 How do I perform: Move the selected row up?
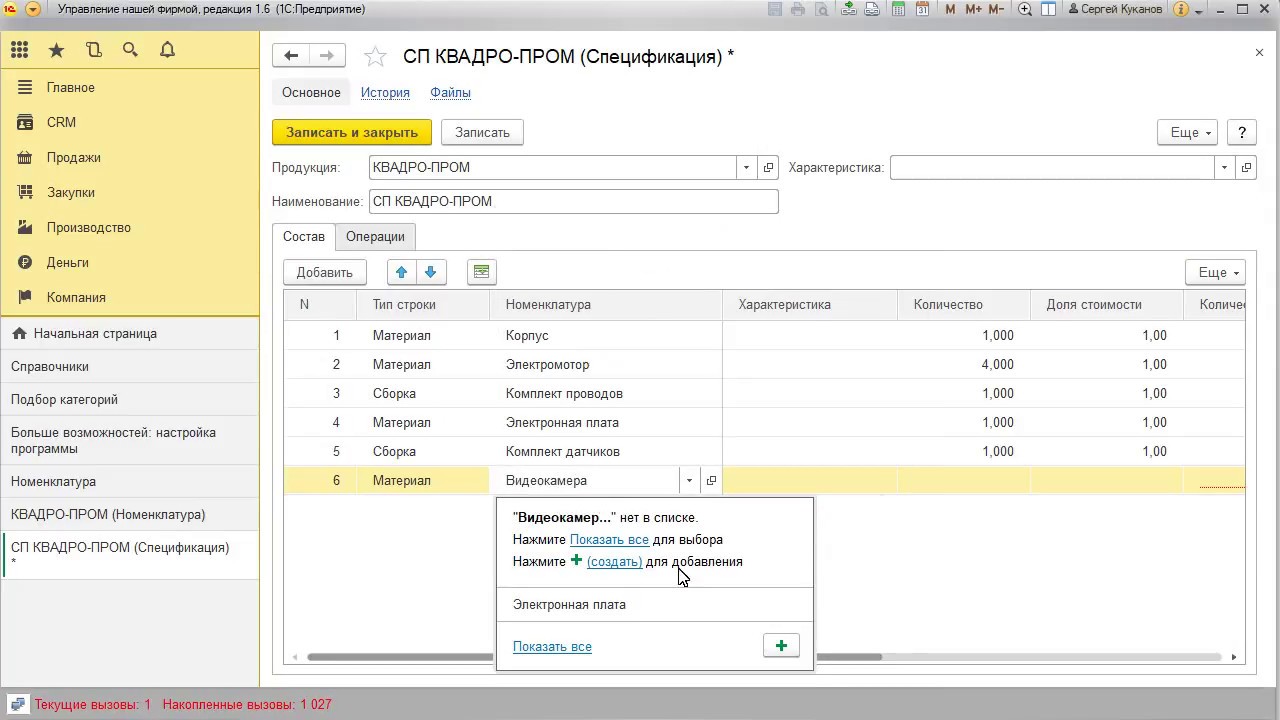(x=401, y=272)
